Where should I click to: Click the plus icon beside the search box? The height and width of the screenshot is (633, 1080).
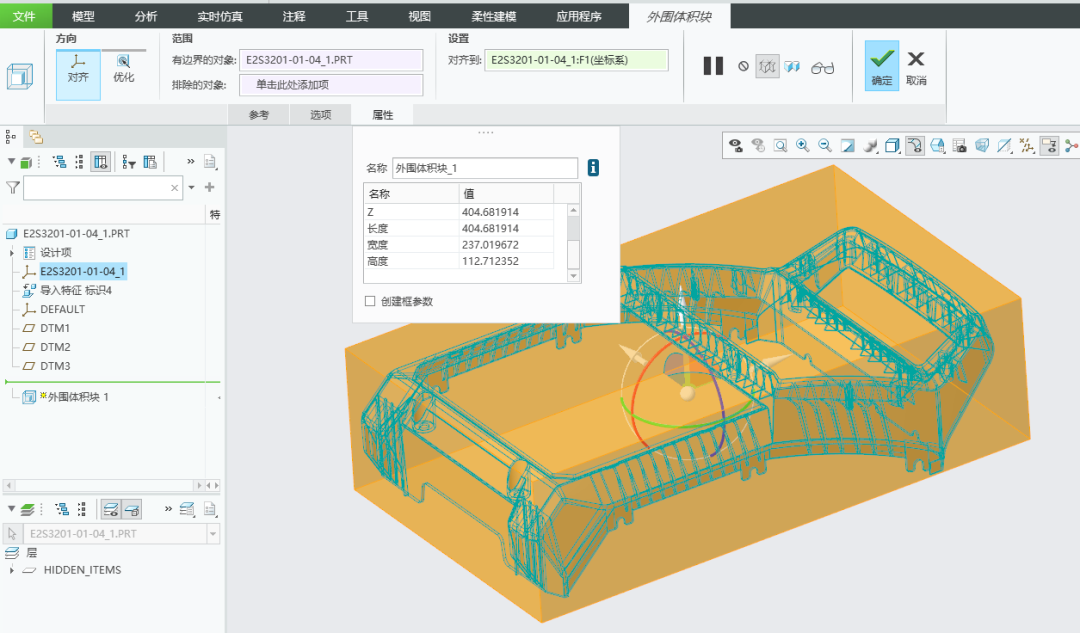[209, 187]
